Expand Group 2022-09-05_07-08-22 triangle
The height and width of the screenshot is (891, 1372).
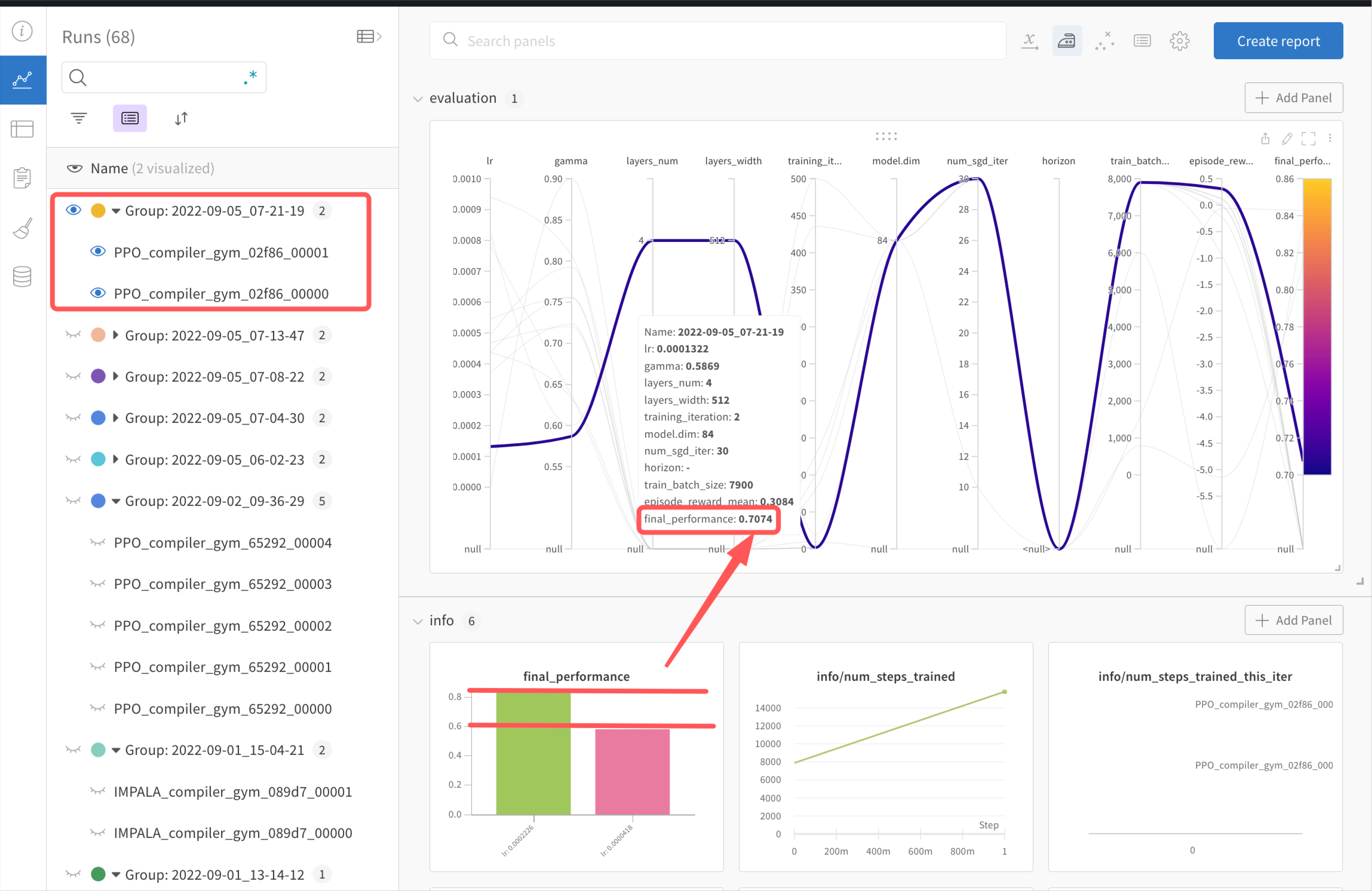[x=116, y=376]
